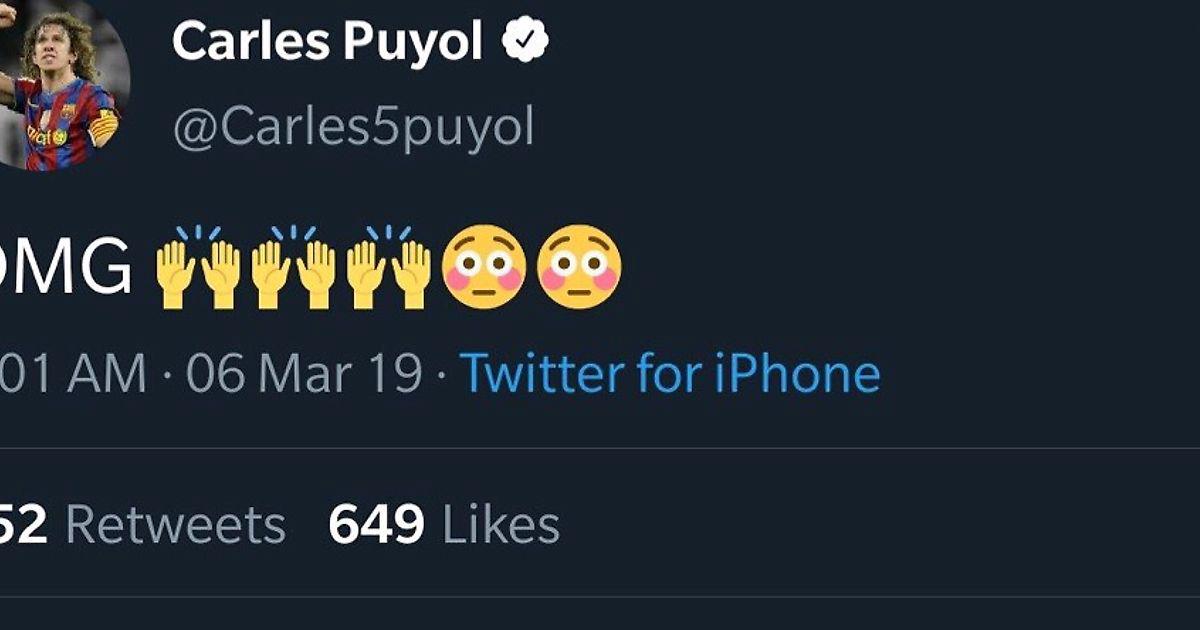Image resolution: width=1200 pixels, height=630 pixels.
Task: Click the 06 Mar 19 date
Action: [x=304, y=374]
